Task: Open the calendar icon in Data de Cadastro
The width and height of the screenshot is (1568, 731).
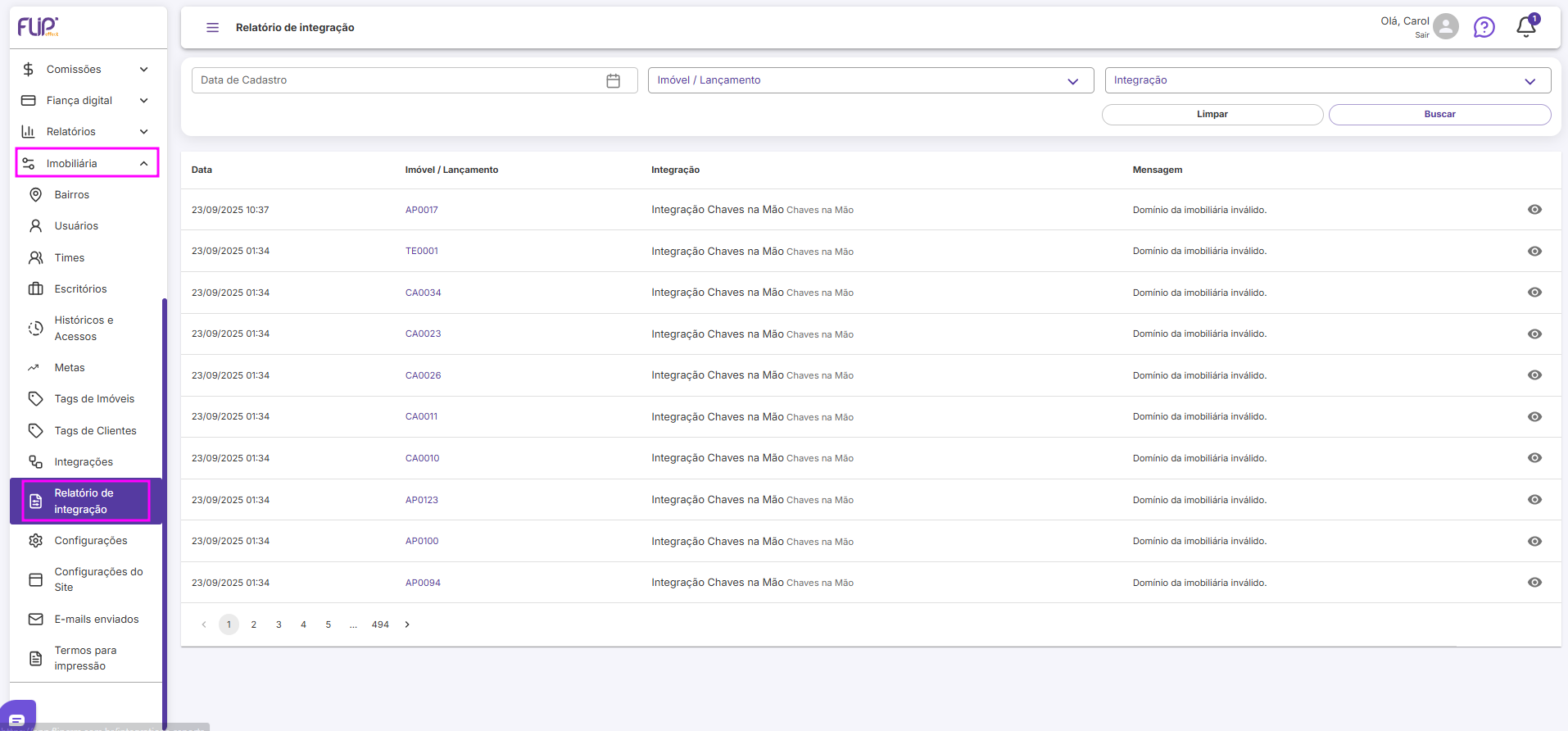Action: [x=613, y=80]
